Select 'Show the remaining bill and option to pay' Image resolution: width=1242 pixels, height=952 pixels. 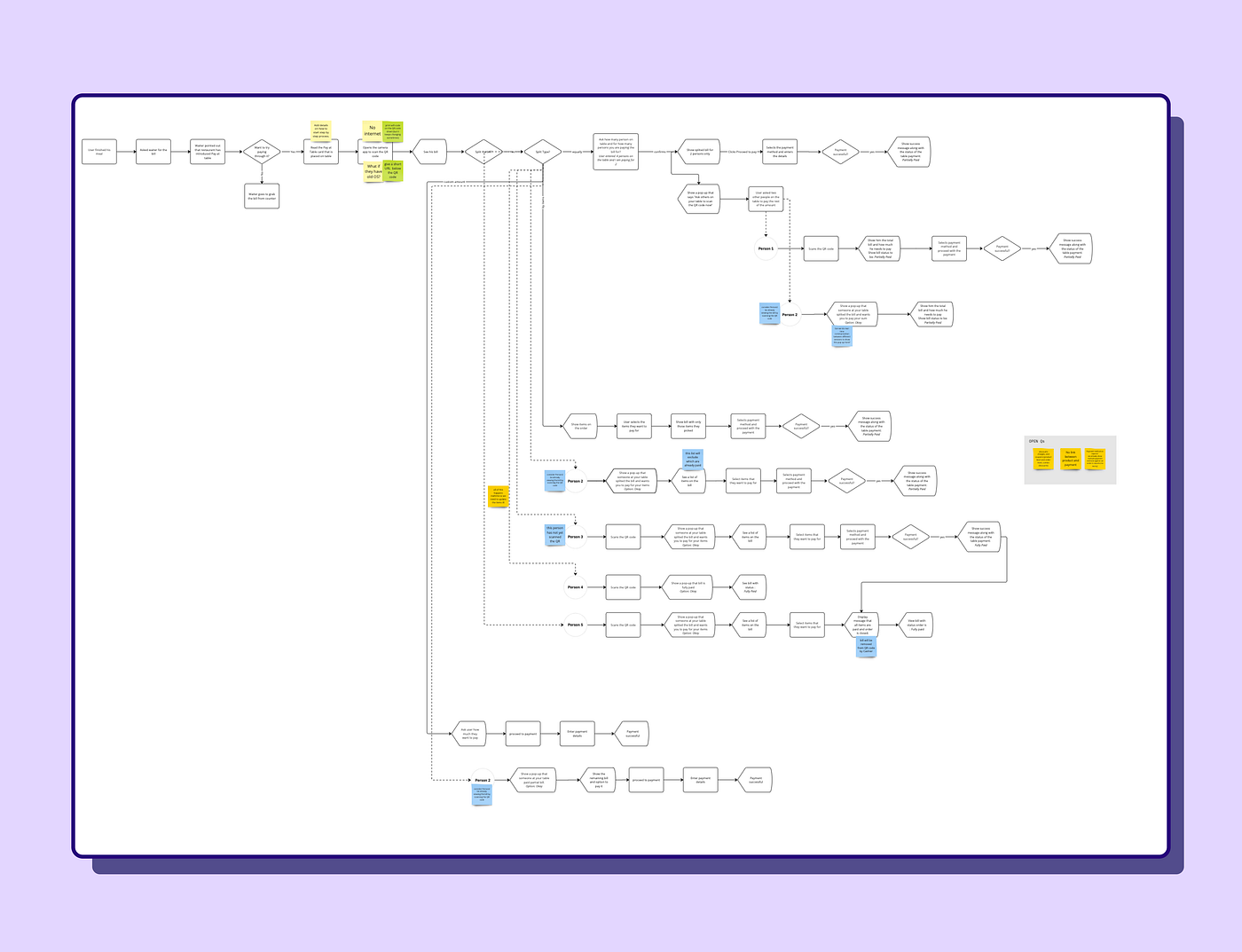pyautogui.click(x=598, y=780)
